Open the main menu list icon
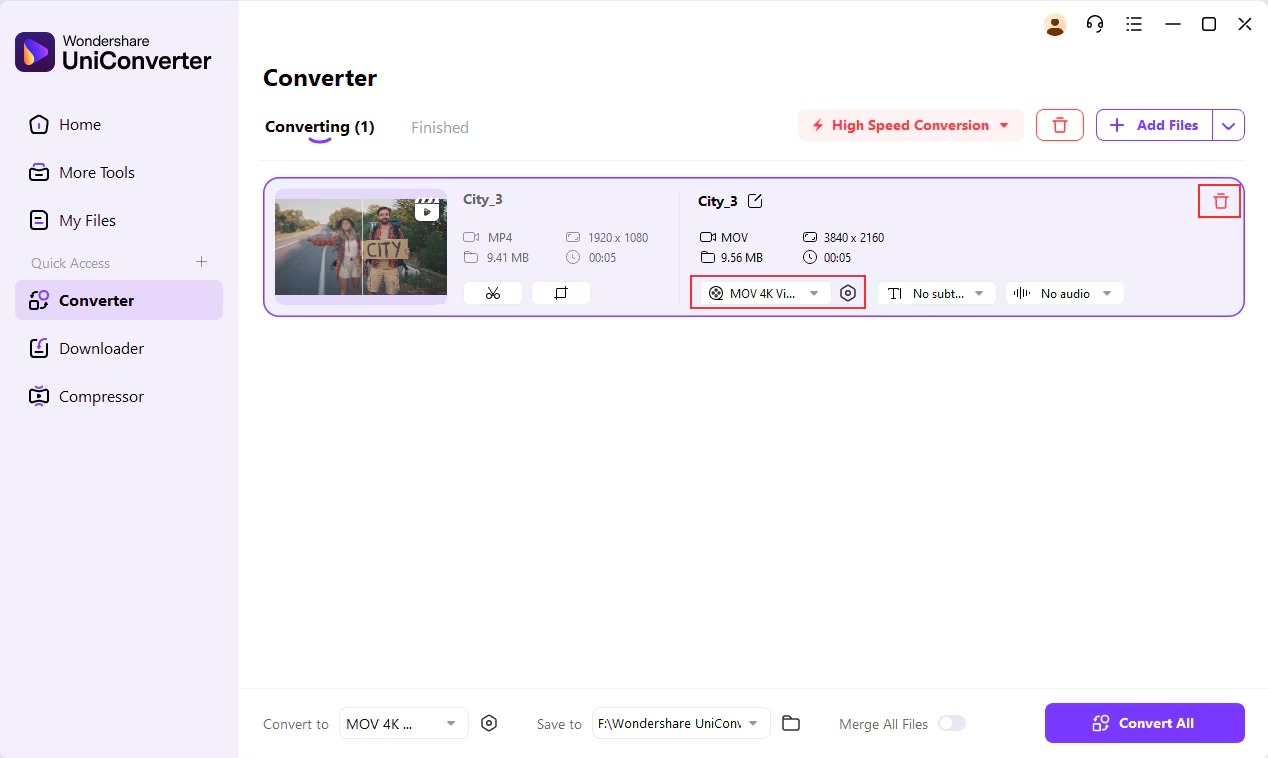Image resolution: width=1268 pixels, height=758 pixels. [x=1133, y=24]
